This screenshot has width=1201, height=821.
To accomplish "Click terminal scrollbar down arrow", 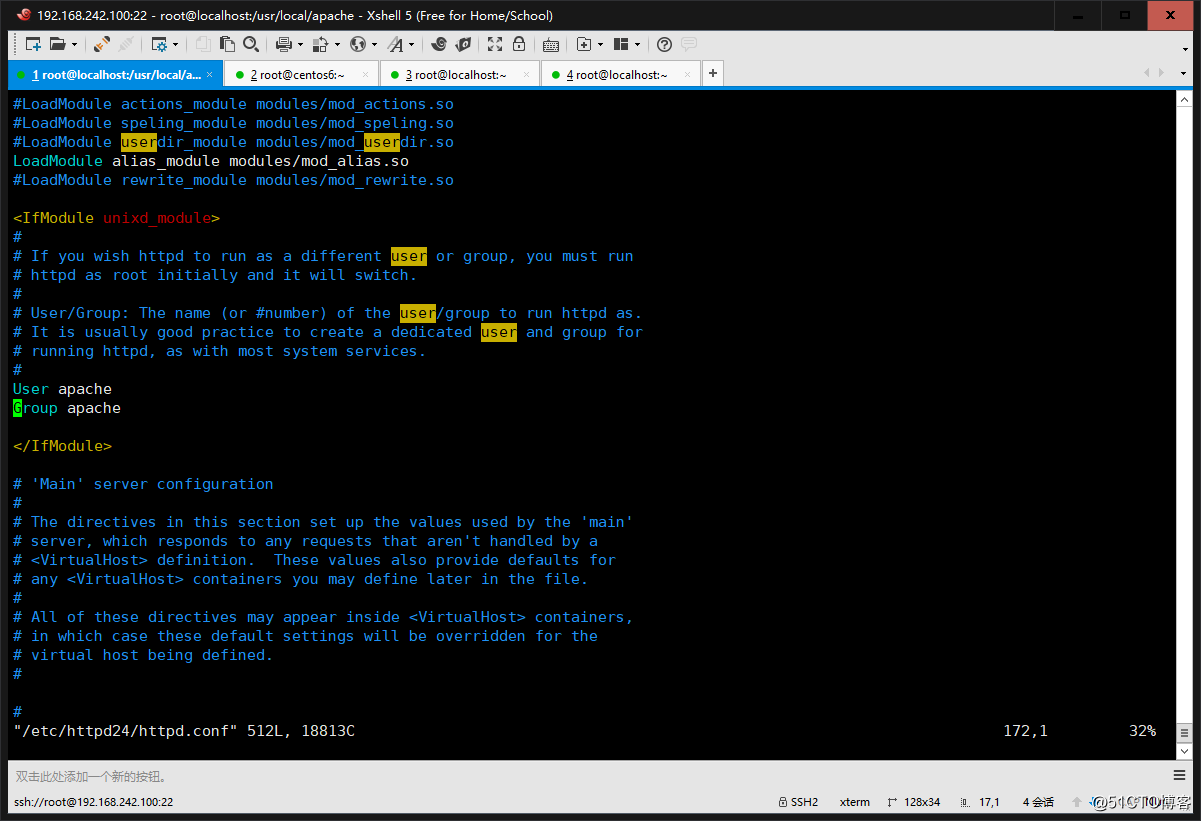I will [1183, 751].
